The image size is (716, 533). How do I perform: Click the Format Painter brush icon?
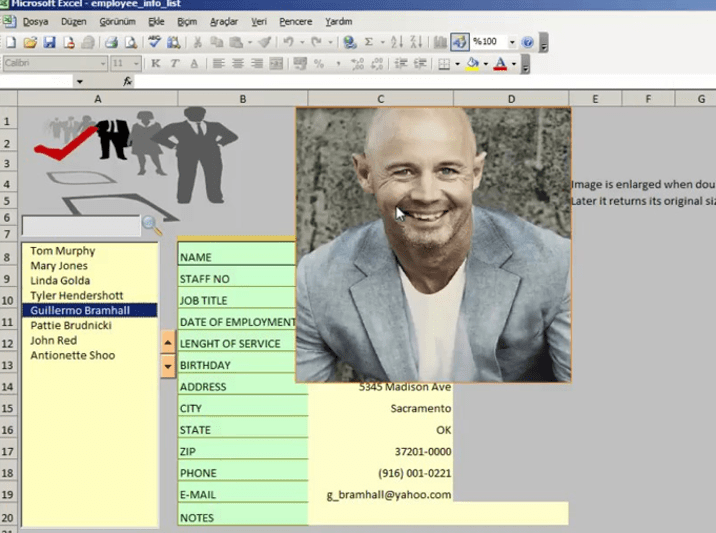coord(264,42)
